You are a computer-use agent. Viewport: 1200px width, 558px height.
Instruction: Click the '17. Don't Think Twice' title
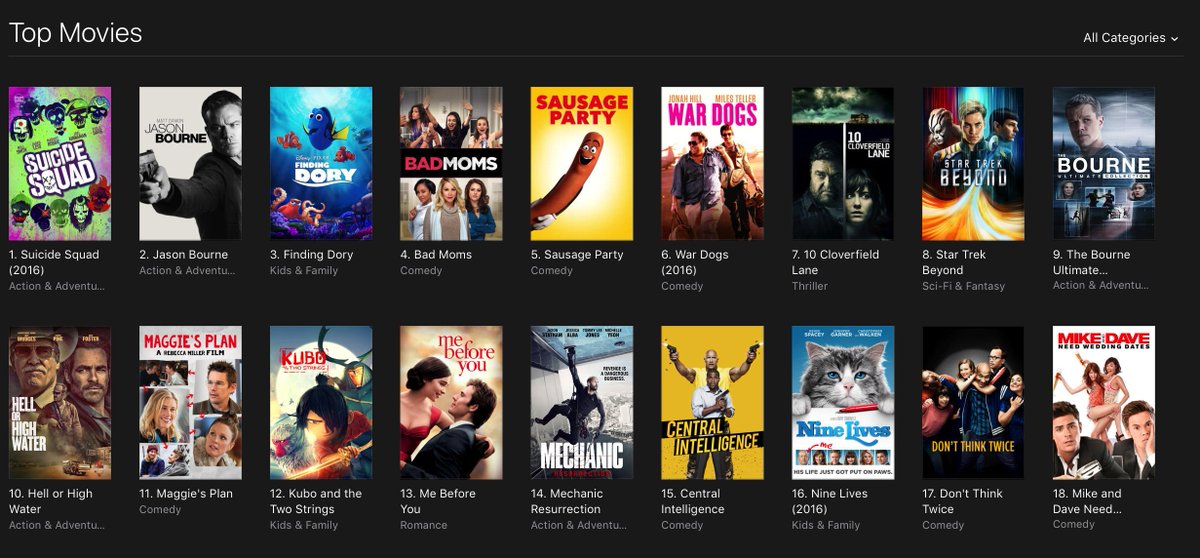click(961, 501)
